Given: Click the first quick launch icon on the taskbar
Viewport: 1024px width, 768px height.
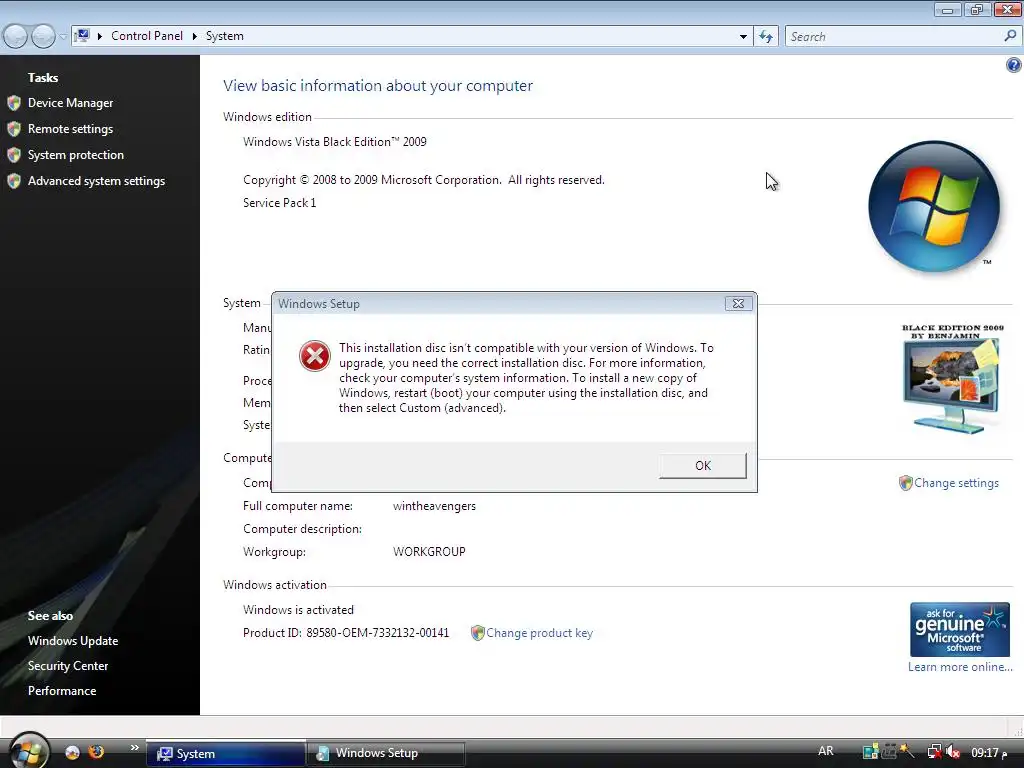Looking at the screenshot, I should 72,753.
